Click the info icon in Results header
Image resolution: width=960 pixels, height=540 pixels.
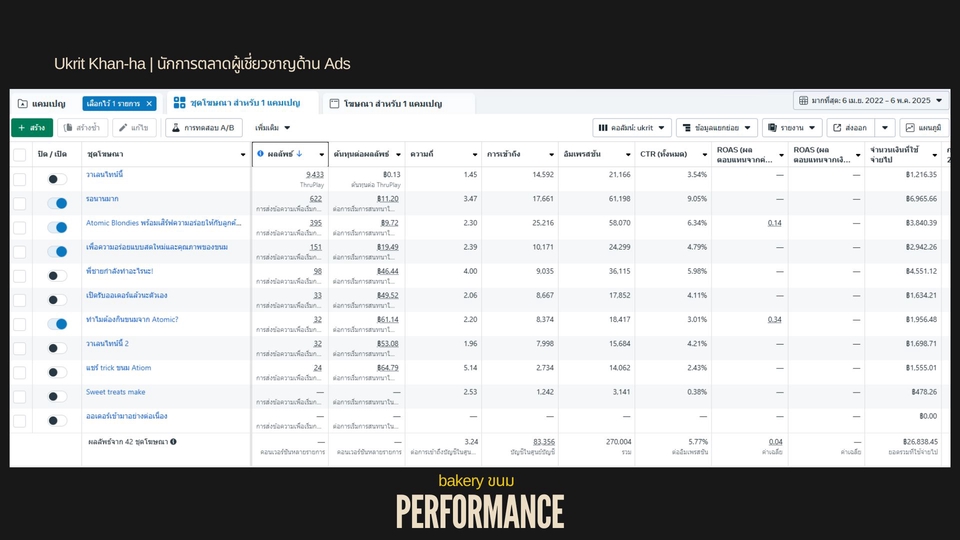pyautogui.click(x=260, y=154)
